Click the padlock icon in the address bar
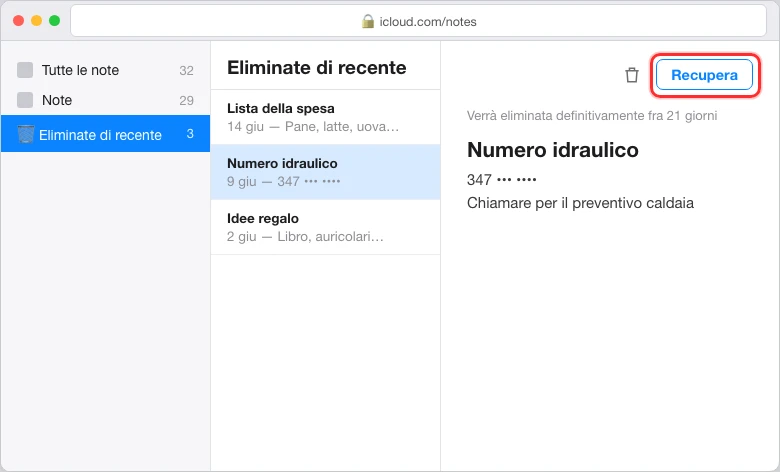Screen dimensions: 780x472 (x=368, y=21)
